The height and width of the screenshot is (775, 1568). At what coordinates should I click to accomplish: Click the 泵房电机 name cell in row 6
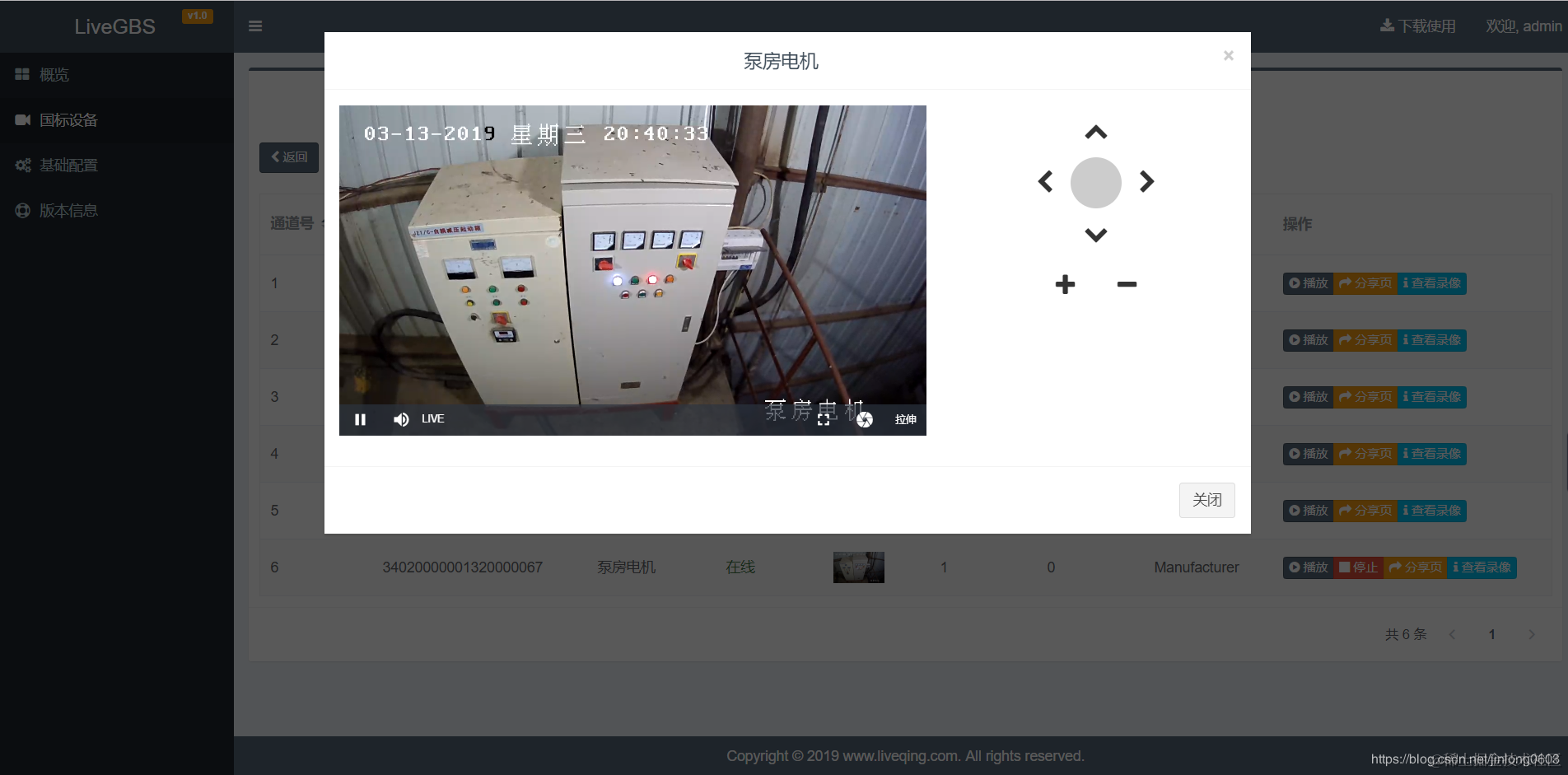tap(626, 567)
